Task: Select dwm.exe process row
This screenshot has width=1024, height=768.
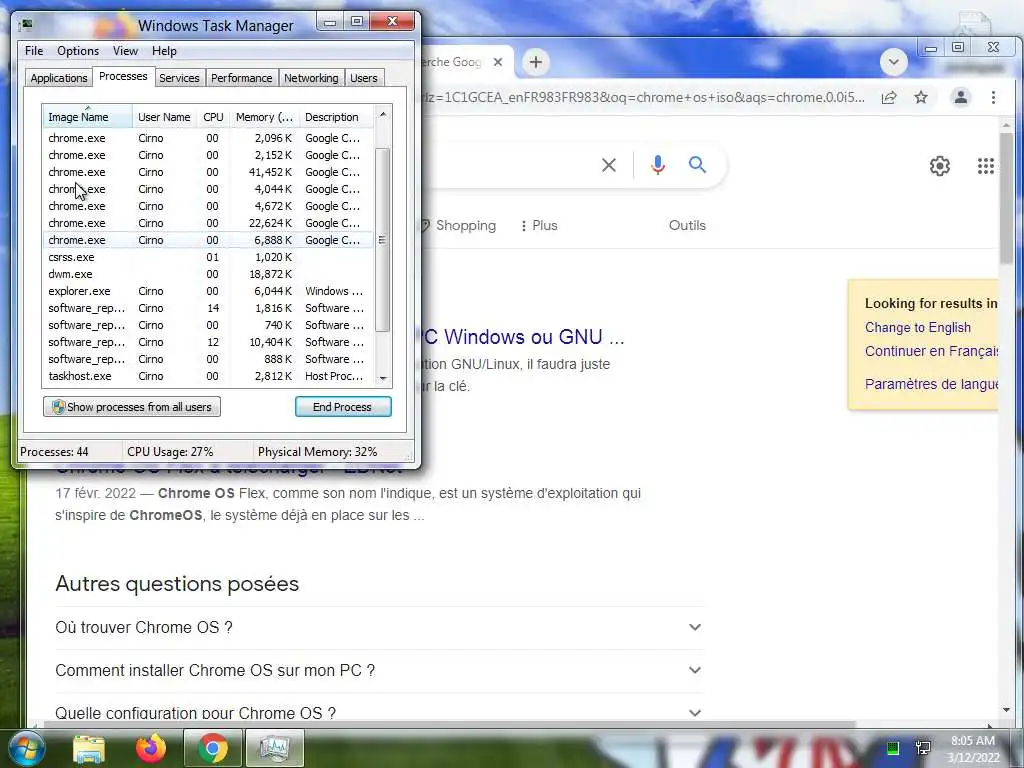Action: click(x=208, y=274)
